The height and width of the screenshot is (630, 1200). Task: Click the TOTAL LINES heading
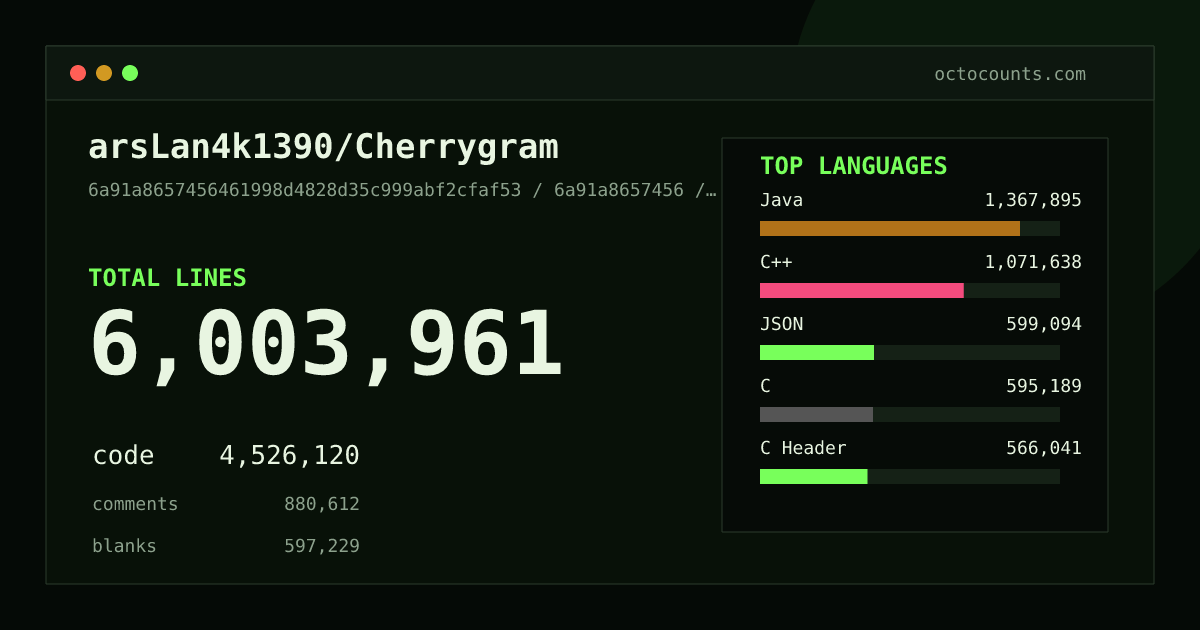coord(167,278)
